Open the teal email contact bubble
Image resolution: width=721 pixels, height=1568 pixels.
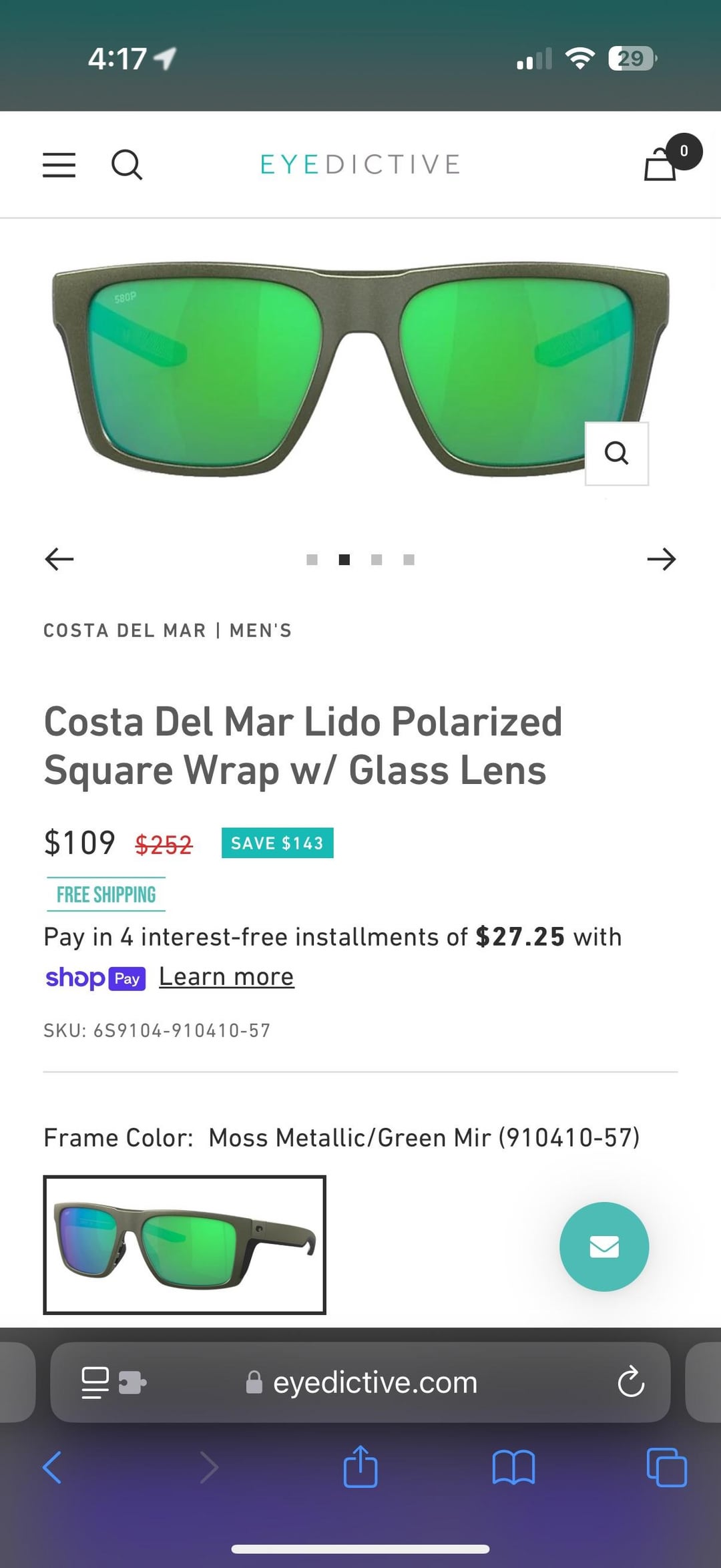tap(604, 1247)
